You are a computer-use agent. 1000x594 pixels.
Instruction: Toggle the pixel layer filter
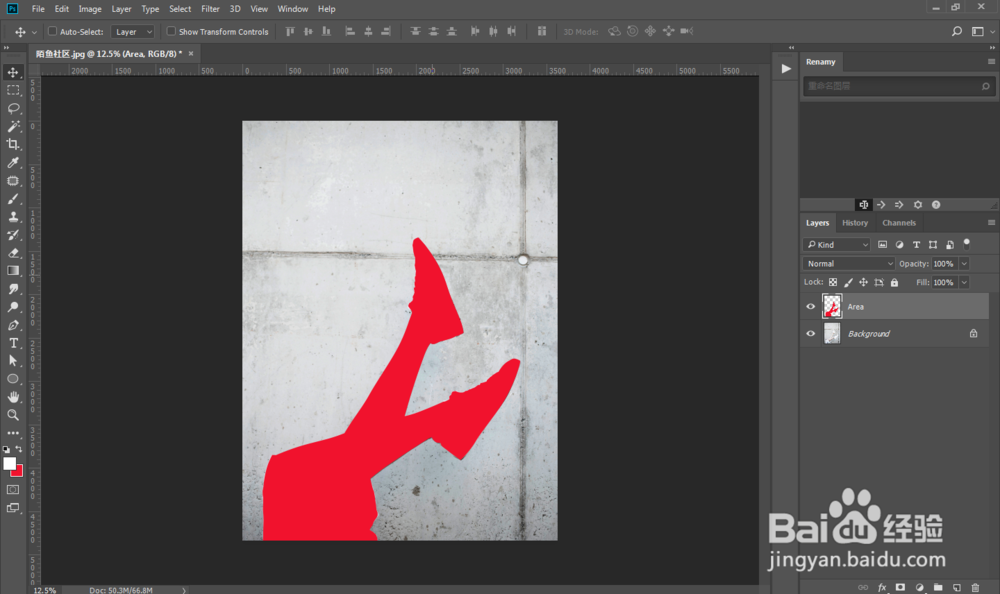[x=883, y=244]
